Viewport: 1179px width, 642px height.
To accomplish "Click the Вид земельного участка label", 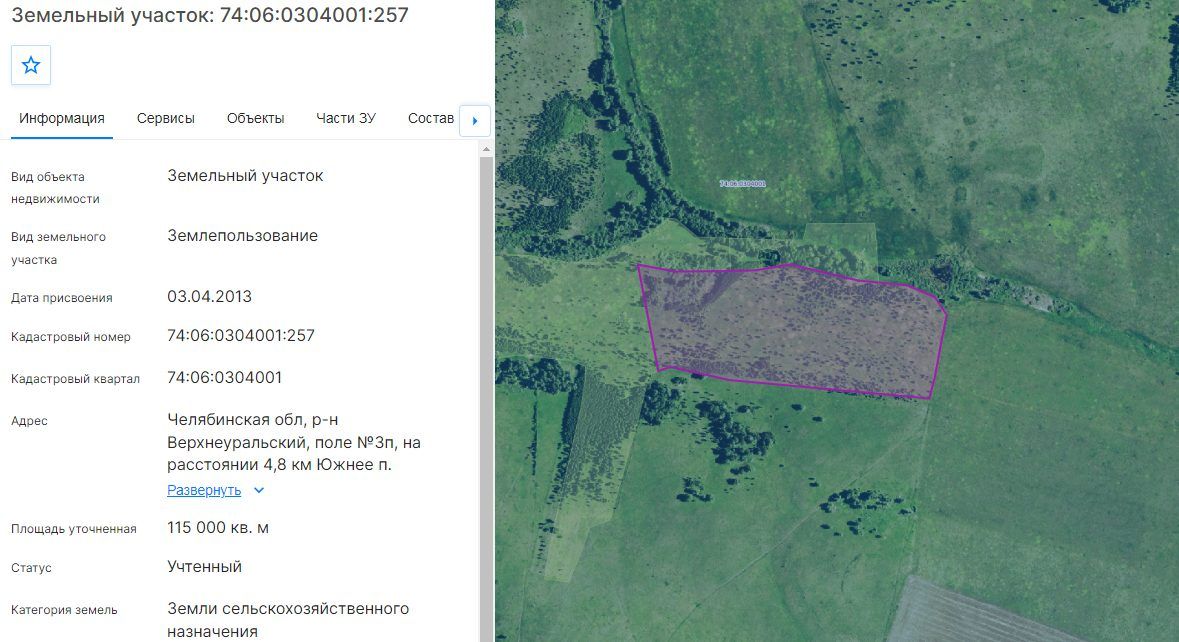I will 58,248.
